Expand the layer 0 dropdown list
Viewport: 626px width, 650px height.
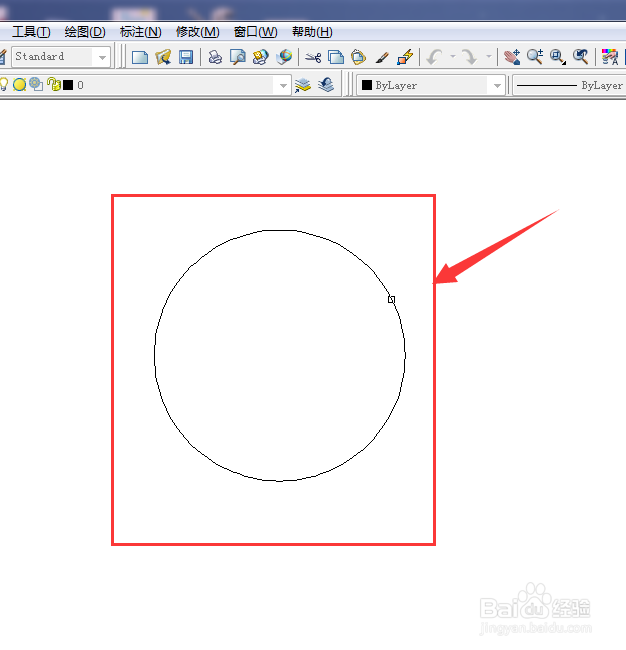pyautogui.click(x=283, y=85)
